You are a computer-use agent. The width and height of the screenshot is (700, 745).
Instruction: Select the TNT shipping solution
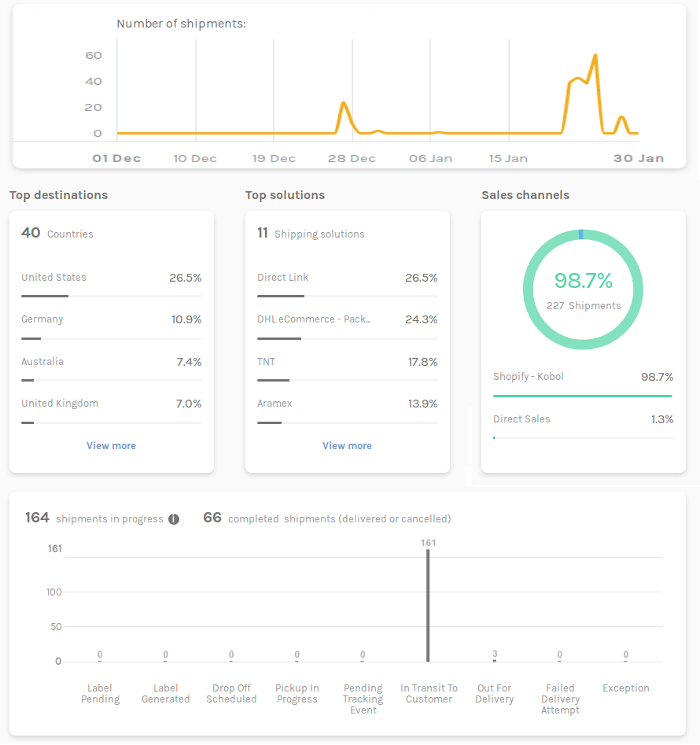(x=347, y=368)
